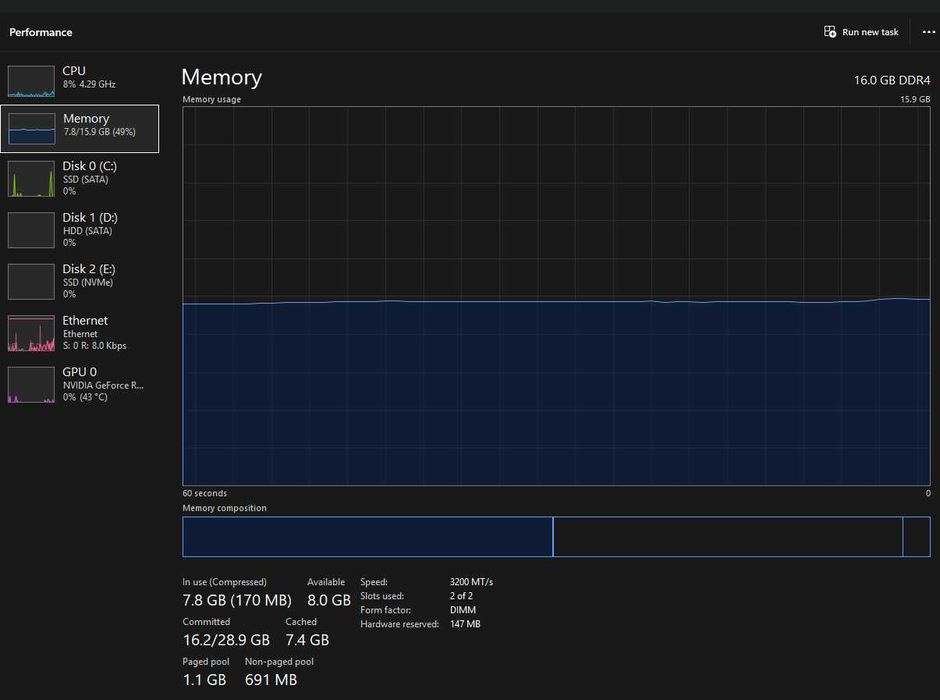Open the three-dot more options menu
The height and width of the screenshot is (700, 940).
click(928, 32)
